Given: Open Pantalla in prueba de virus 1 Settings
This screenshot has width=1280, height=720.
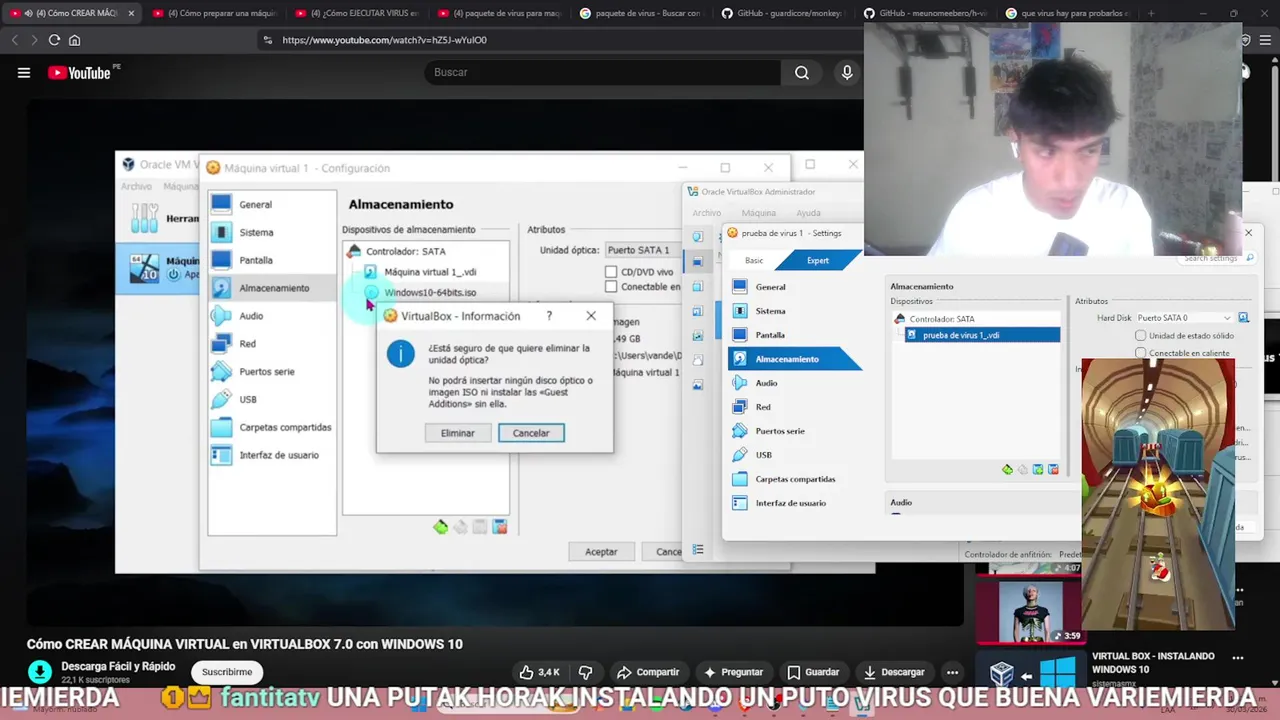Looking at the screenshot, I should click(x=770, y=335).
